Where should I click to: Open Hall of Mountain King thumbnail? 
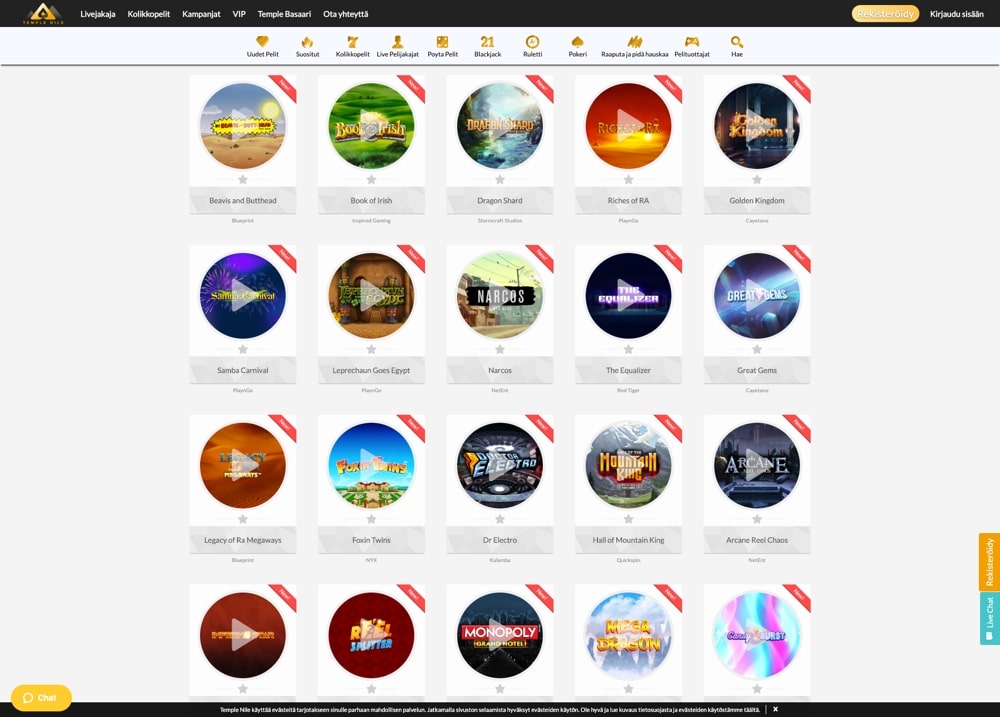pyautogui.click(x=628, y=465)
